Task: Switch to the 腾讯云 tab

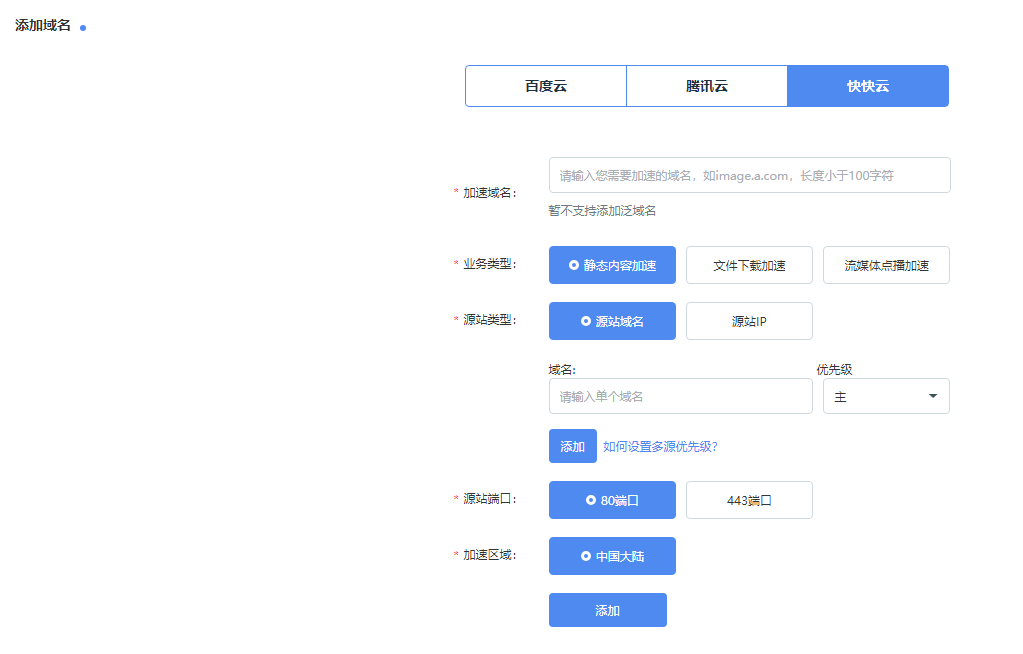Action: pos(707,86)
